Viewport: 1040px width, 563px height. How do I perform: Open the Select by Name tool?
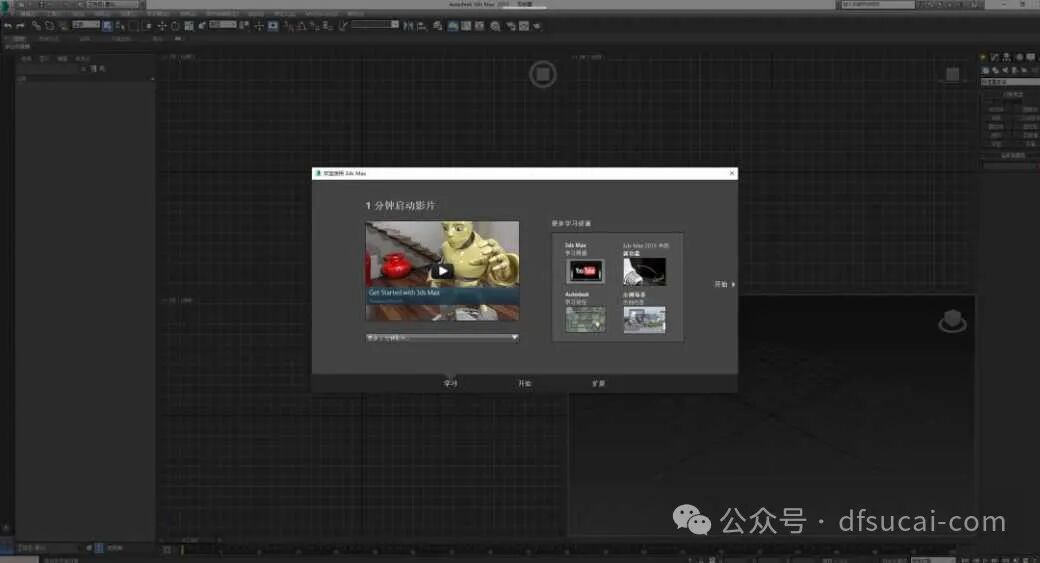pyautogui.click(x=120, y=26)
